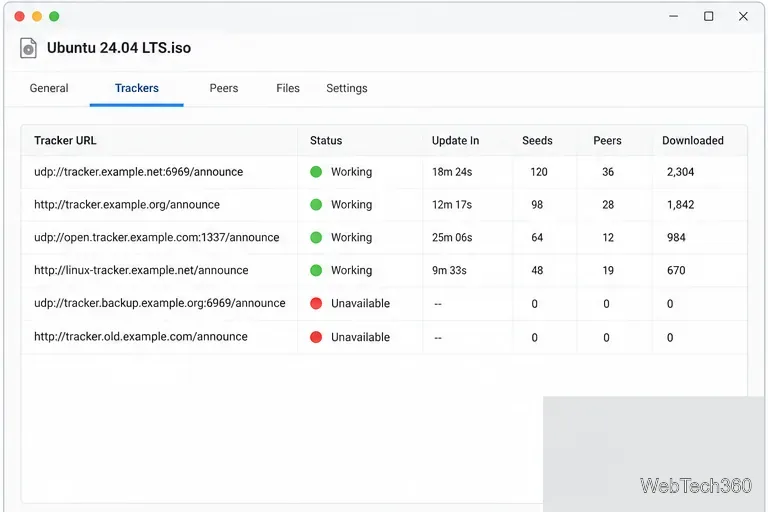
Task: Click downloaded value 2,304
Action: (680, 172)
